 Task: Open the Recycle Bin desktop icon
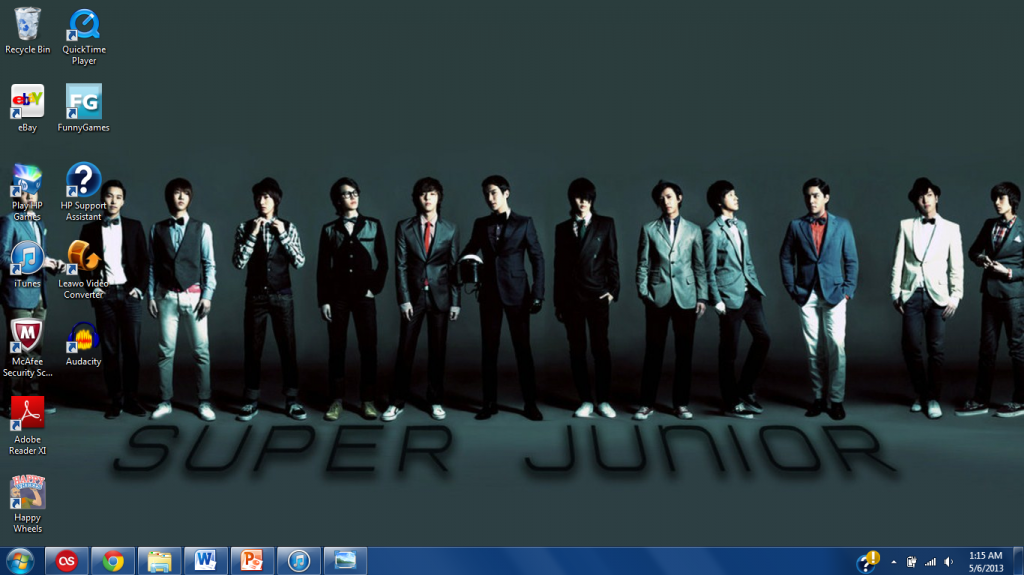[27, 31]
